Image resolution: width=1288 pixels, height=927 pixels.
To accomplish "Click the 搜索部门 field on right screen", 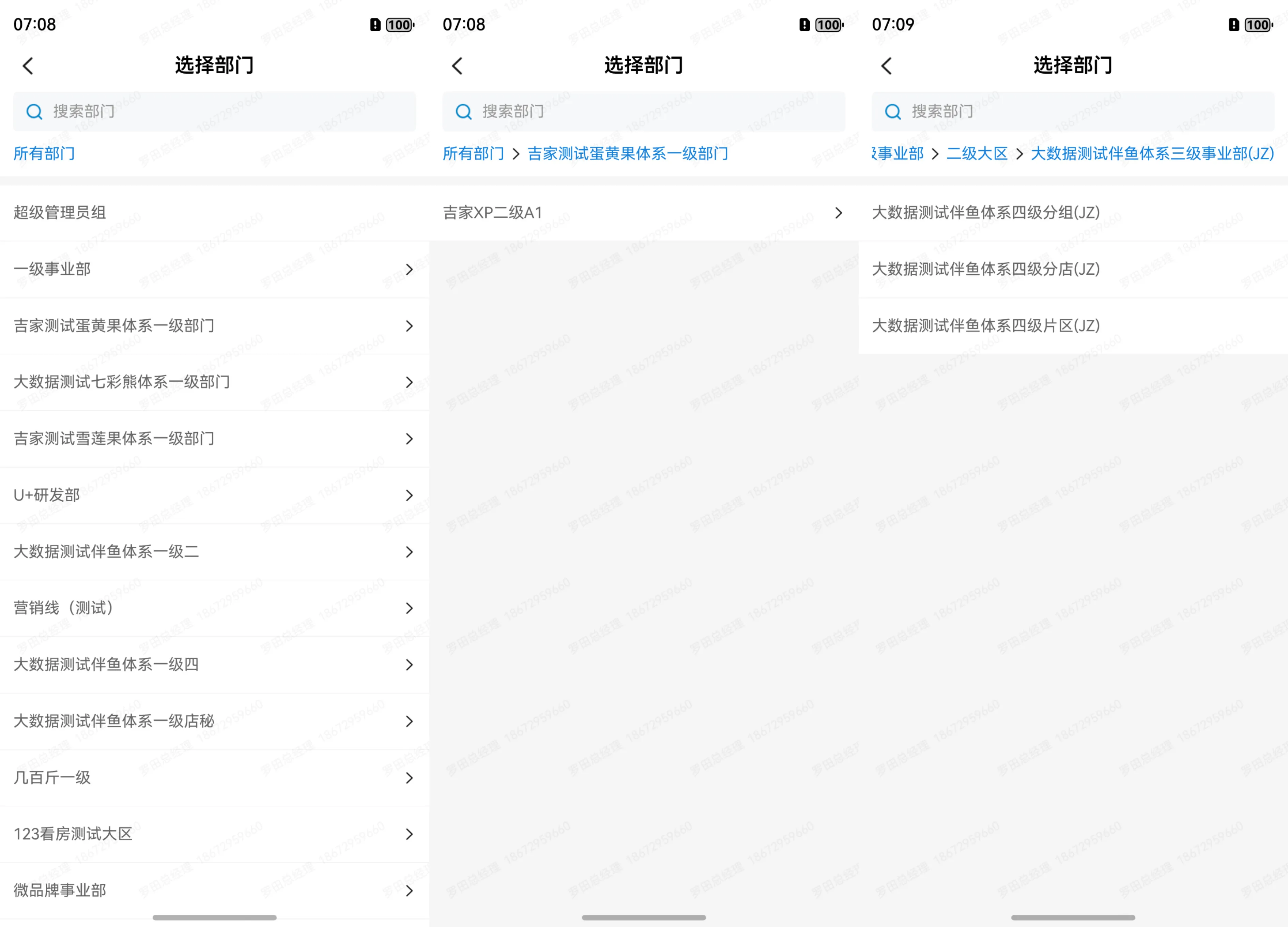I will pos(1073,111).
